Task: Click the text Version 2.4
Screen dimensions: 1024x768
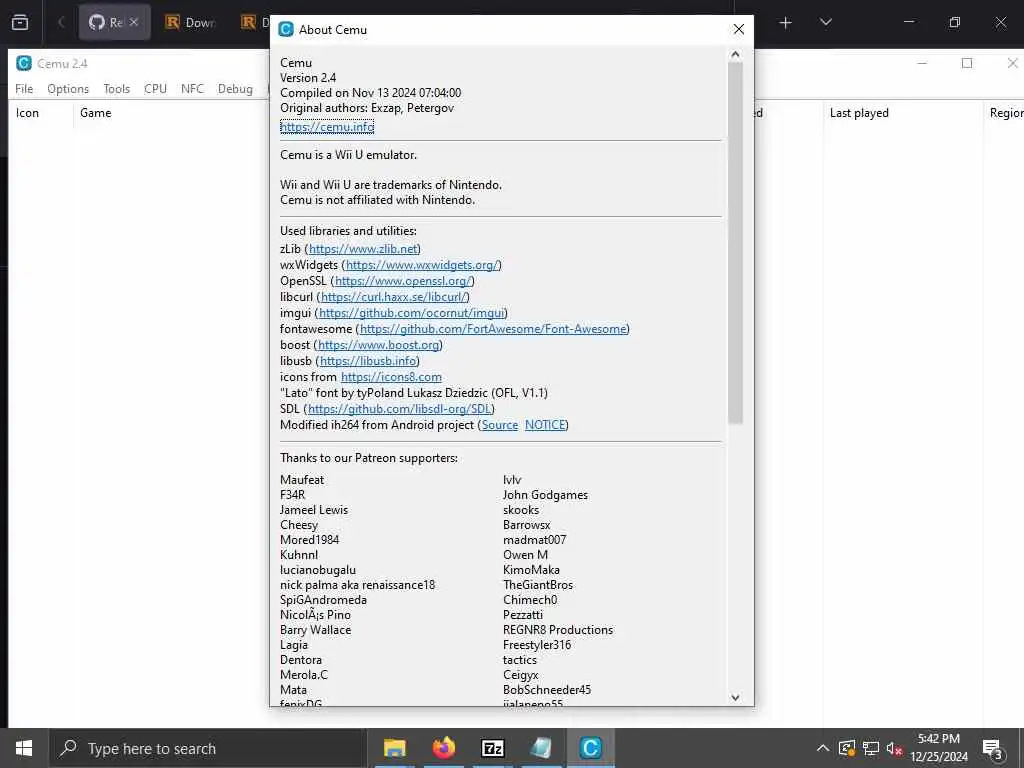Action: point(308,78)
